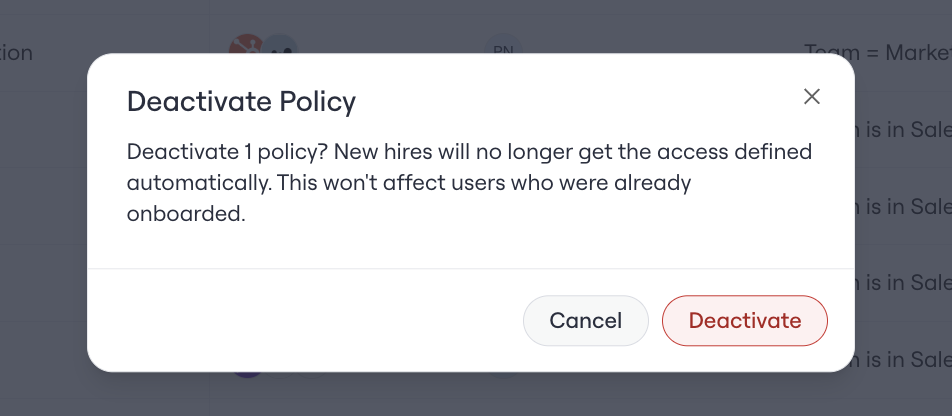Viewport: 952px width, 416px height.
Task: Close the Deactivate Policy dialog with X
Action: click(x=812, y=97)
